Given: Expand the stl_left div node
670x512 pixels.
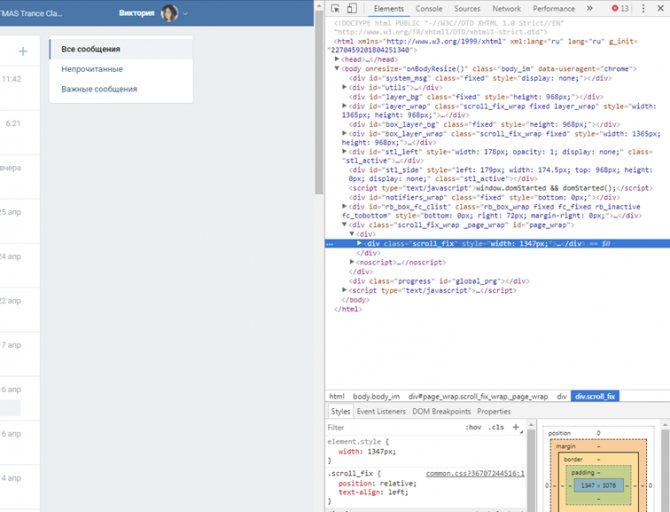Looking at the screenshot, I should pos(344,151).
